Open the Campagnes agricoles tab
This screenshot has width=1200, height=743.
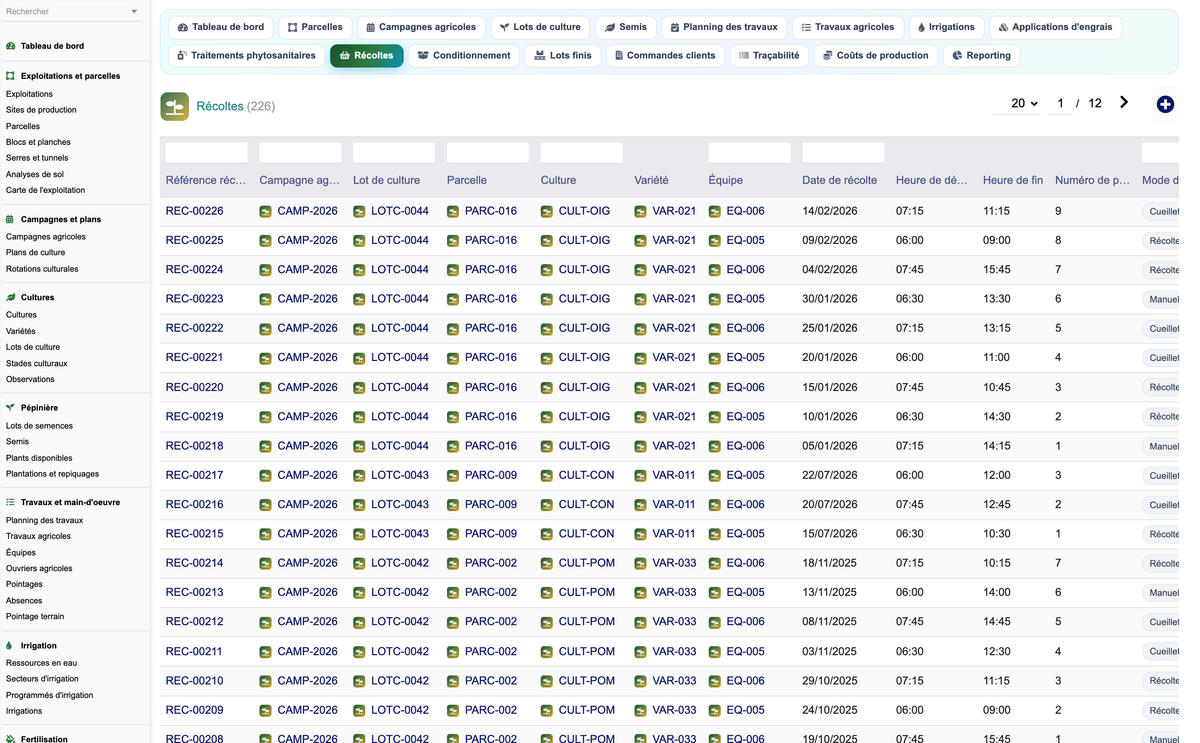click(421, 27)
